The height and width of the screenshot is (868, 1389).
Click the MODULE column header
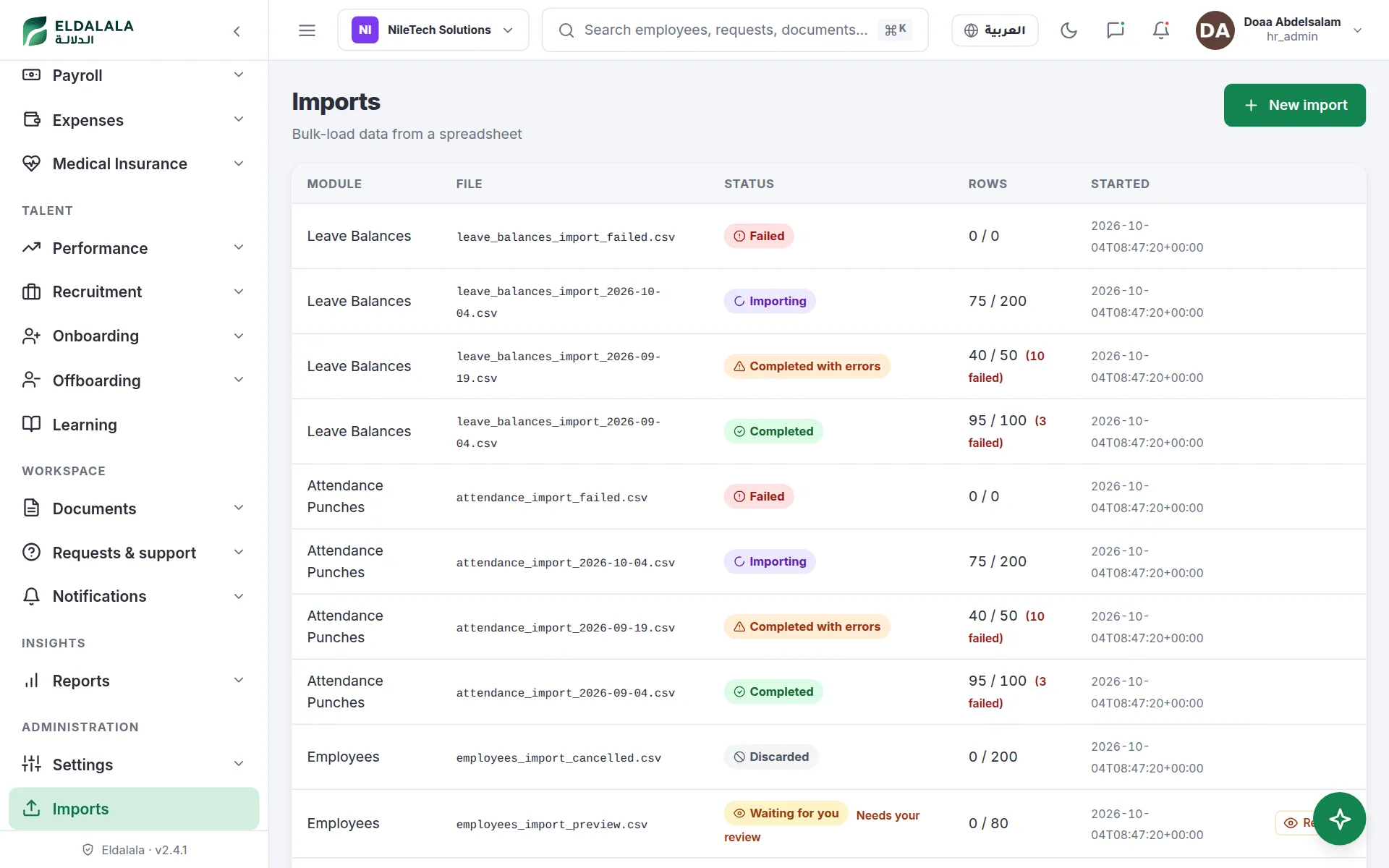click(x=334, y=184)
